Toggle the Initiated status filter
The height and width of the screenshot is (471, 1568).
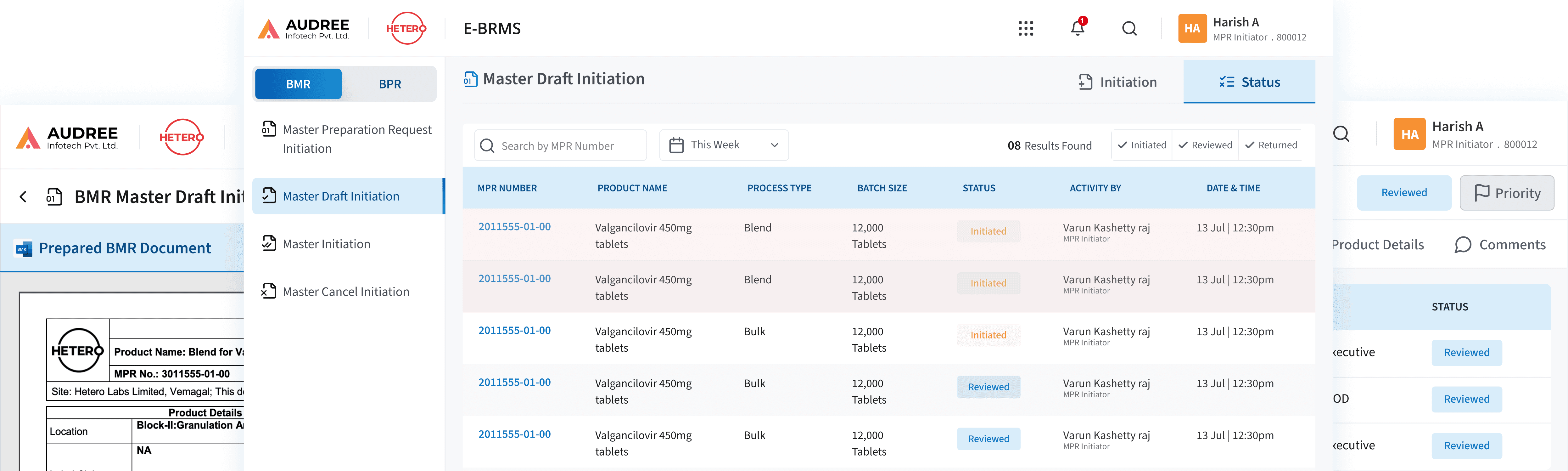(1141, 145)
